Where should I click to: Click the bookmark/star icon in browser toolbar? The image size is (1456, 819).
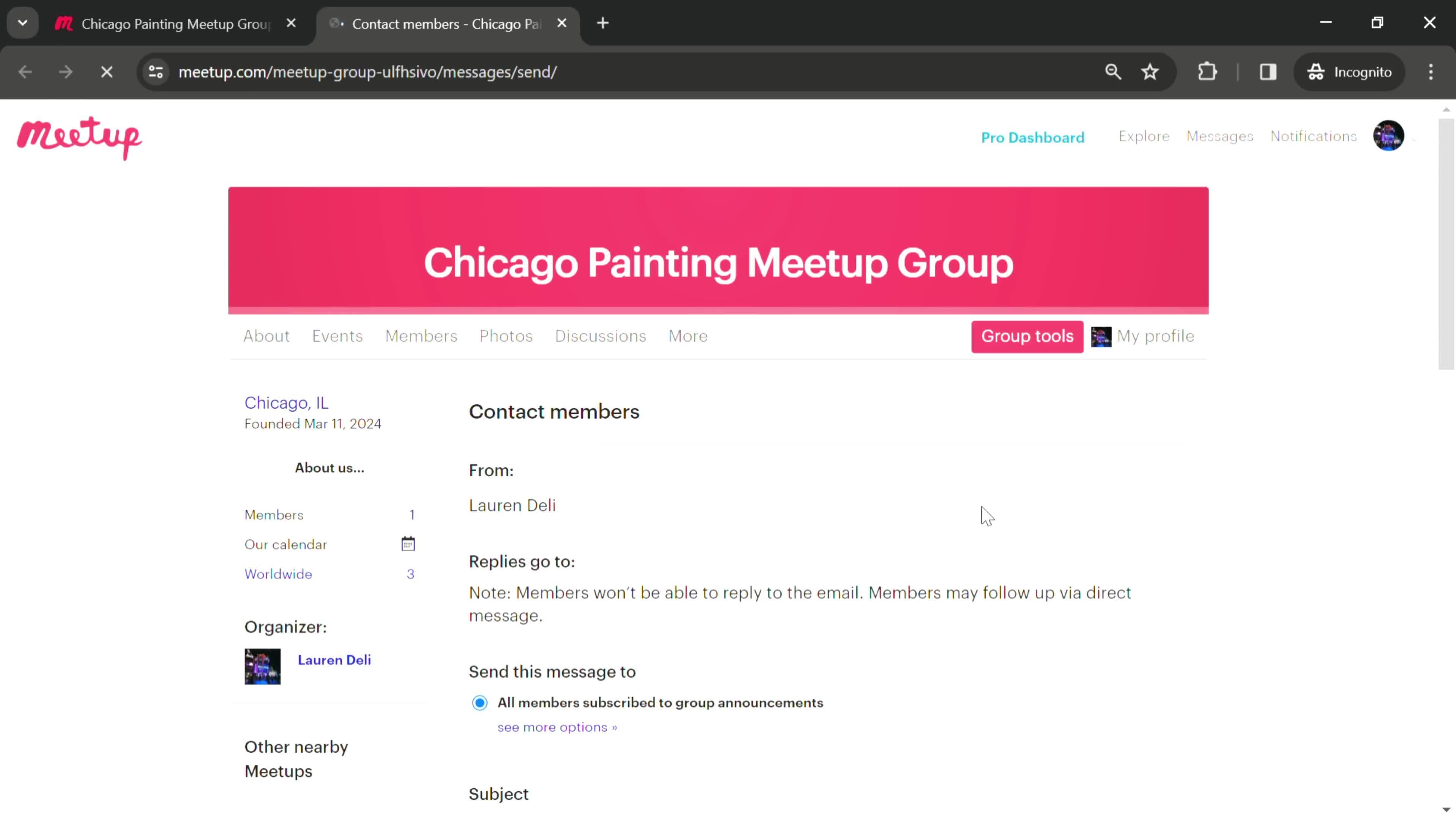tap(1152, 71)
